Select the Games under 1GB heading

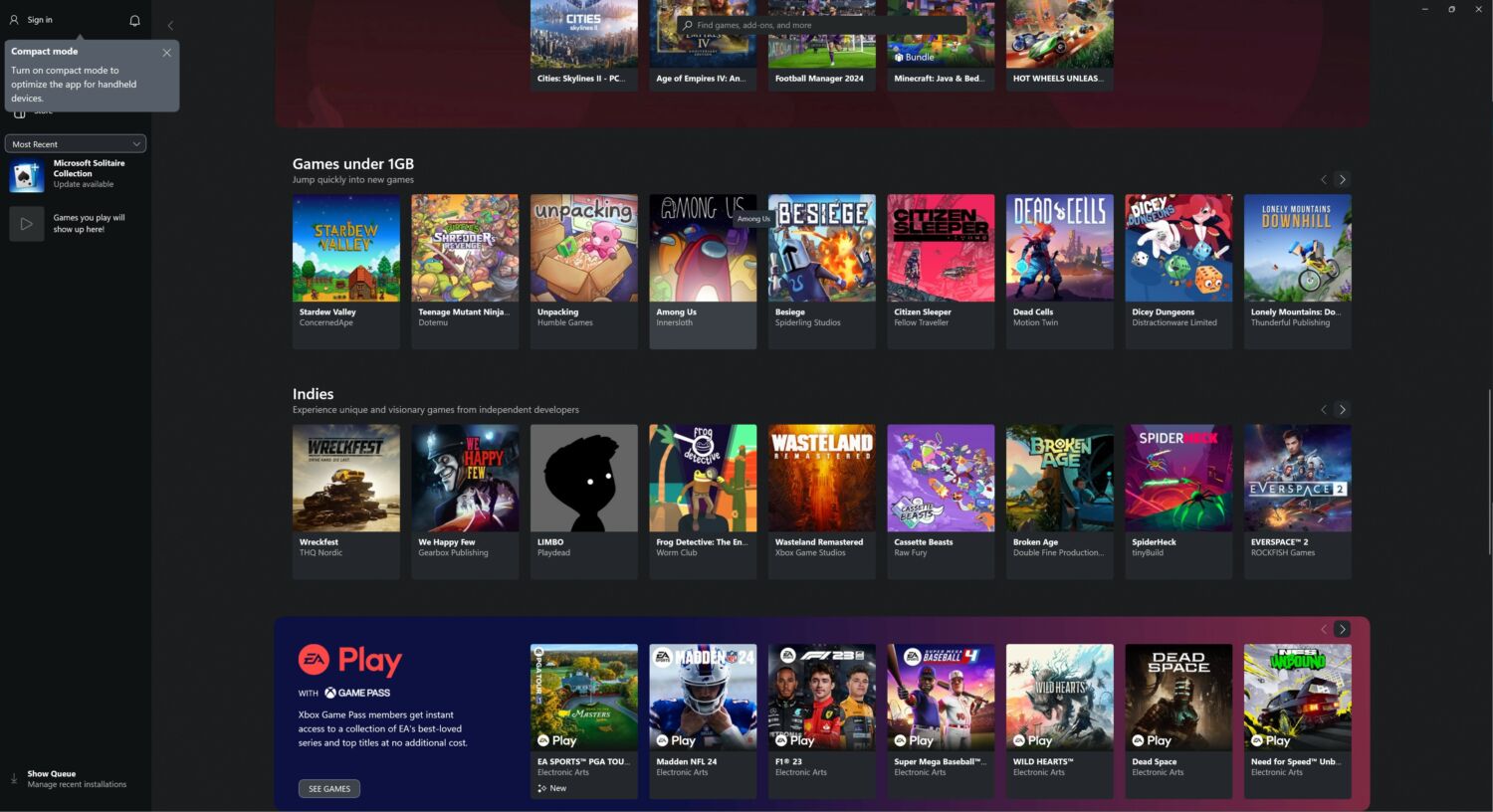pyautogui.click(x=351, y=163)
